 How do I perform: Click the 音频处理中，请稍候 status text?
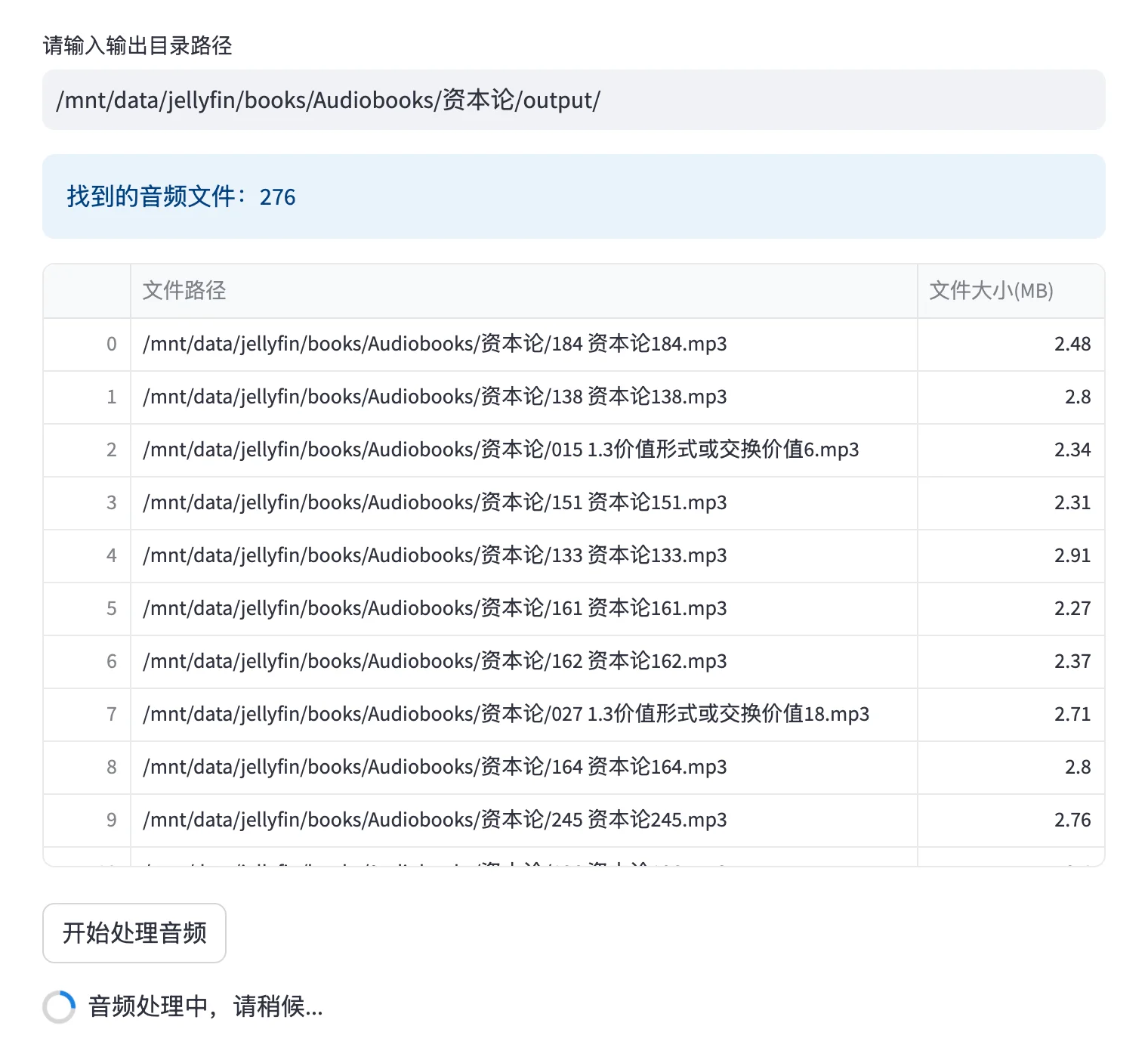(205, 1006)
